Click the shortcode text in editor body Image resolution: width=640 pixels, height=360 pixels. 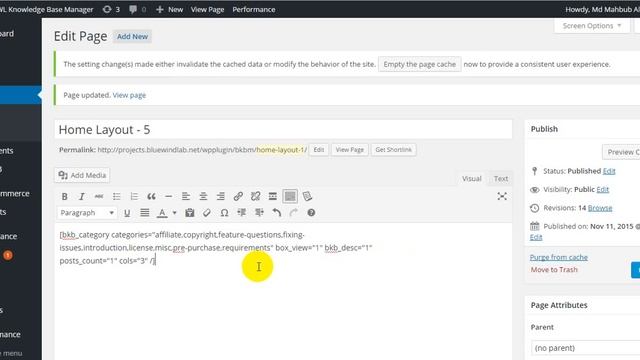[x=216, y=247]
